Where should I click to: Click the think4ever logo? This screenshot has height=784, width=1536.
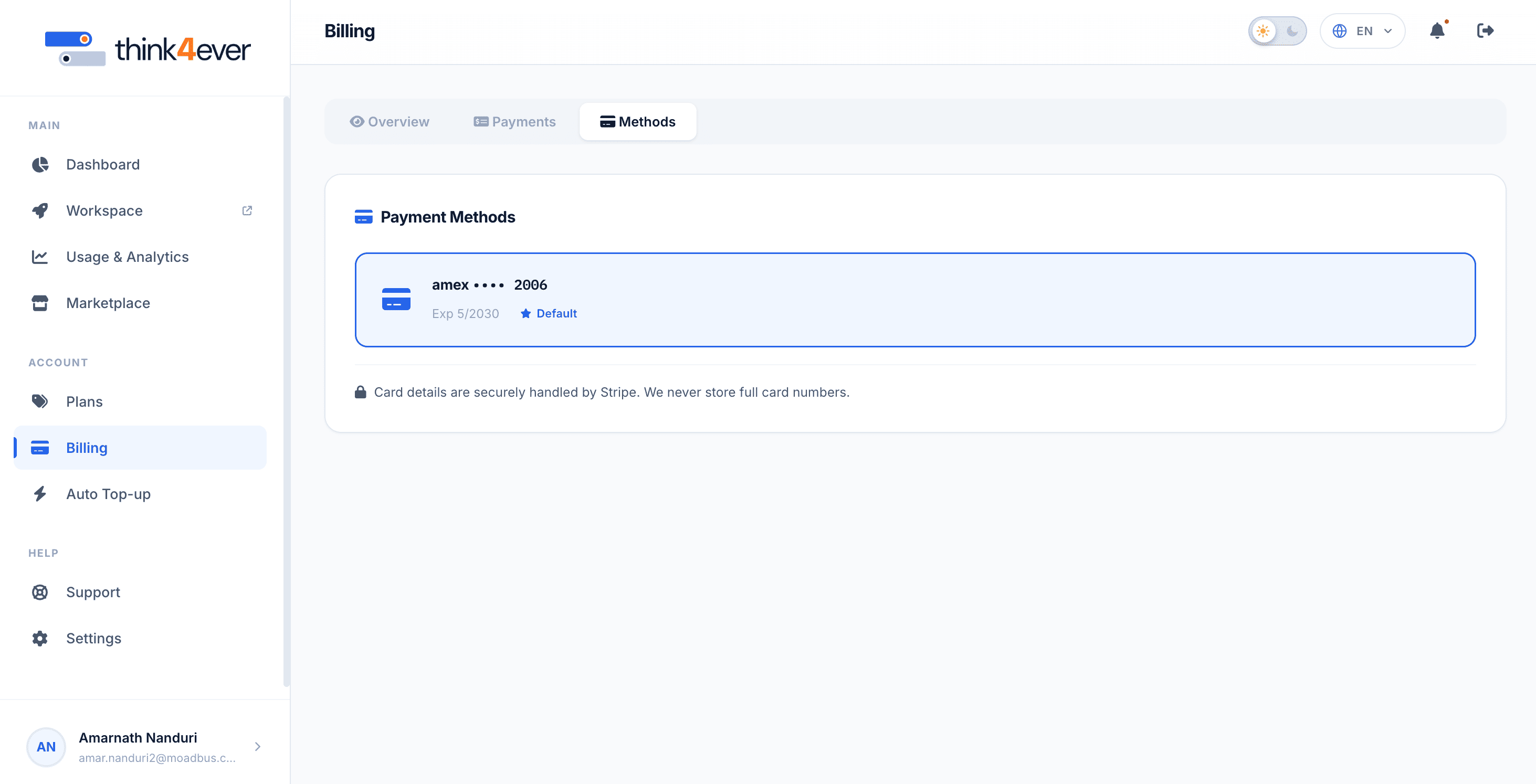148,48
